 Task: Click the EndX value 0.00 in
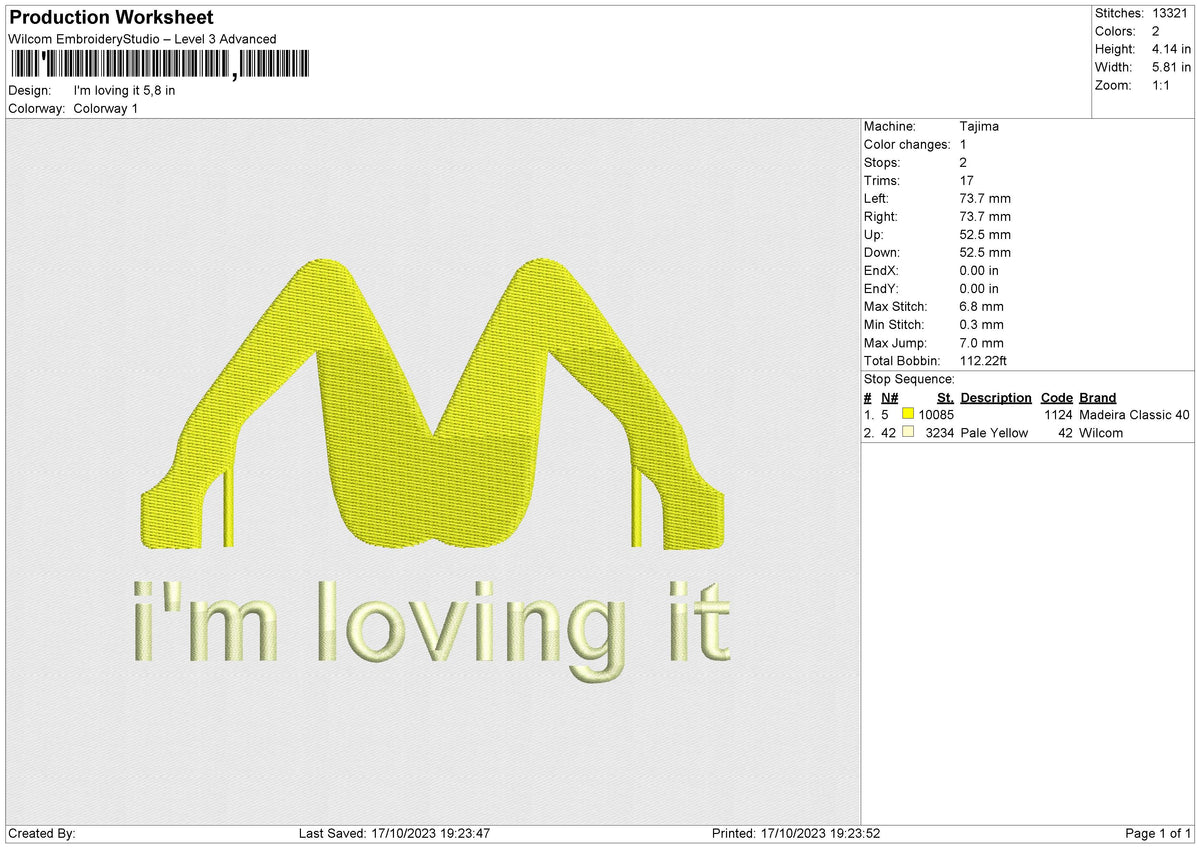tap(979, 270)
